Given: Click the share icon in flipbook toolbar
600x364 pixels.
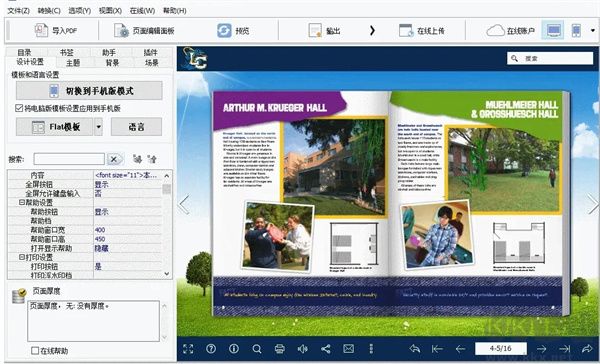Looking at the screenshot, I should click(x=326, y=349).
